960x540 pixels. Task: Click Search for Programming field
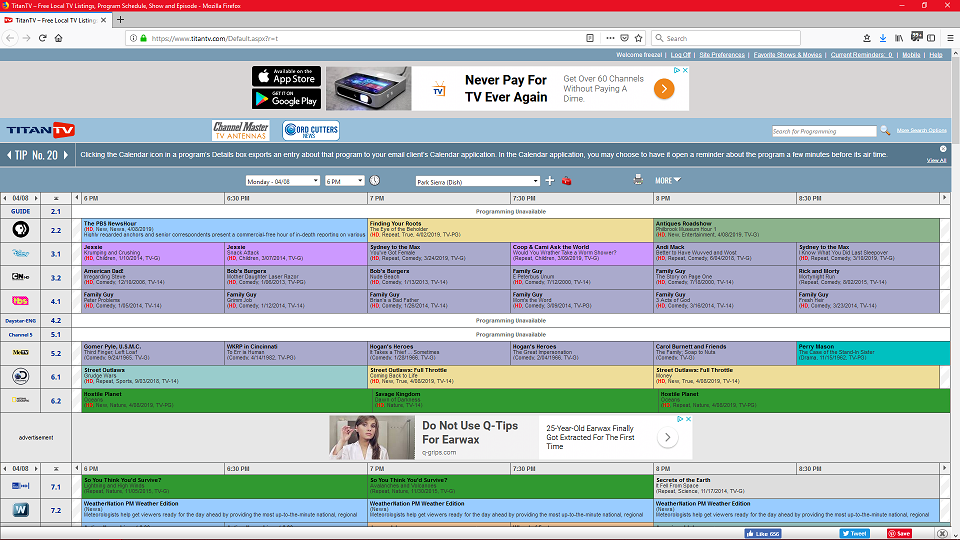coord(824,131)
